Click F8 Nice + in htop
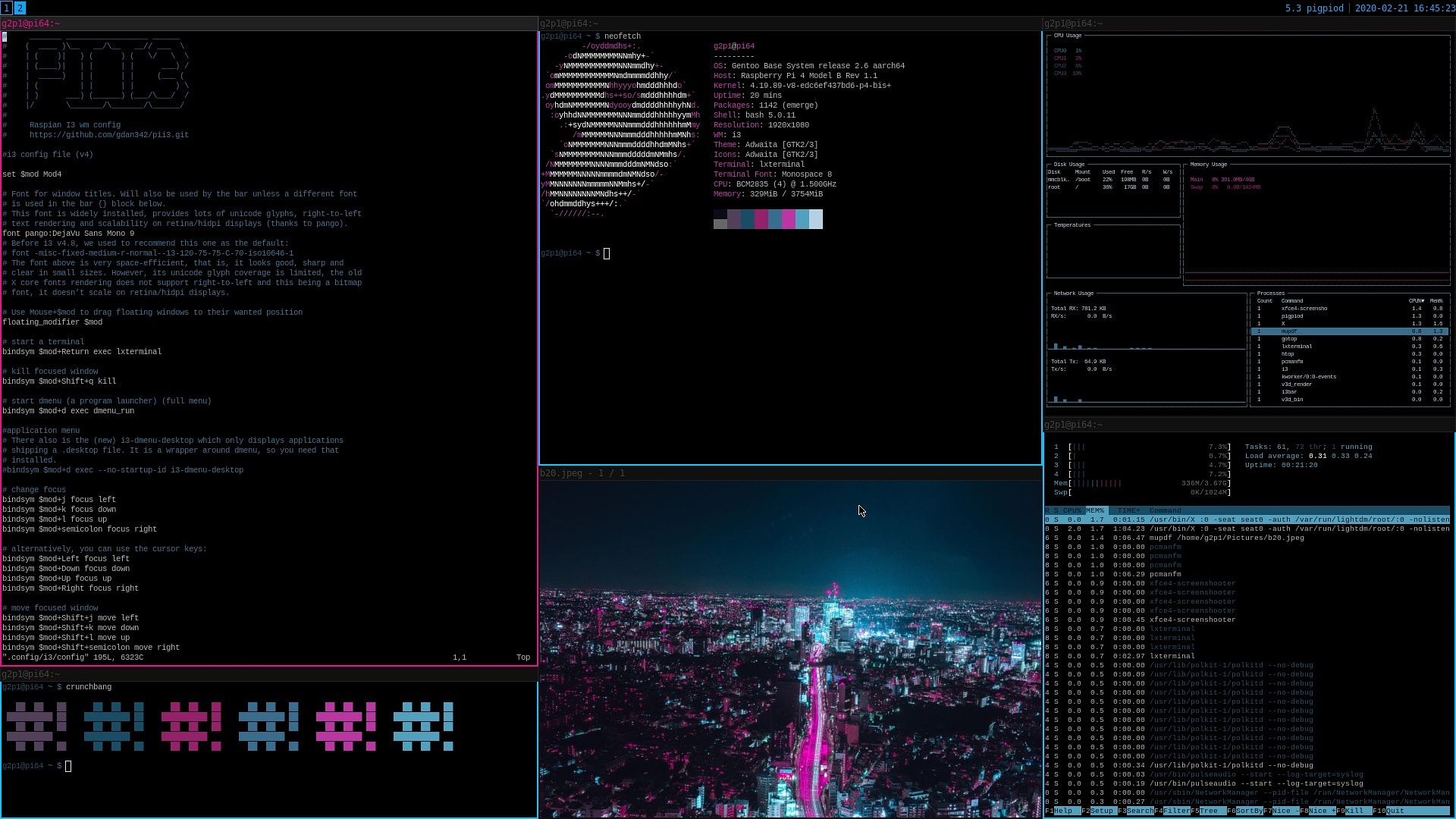The width and height of the screenshot is (1456, 819). (1317, 811)
